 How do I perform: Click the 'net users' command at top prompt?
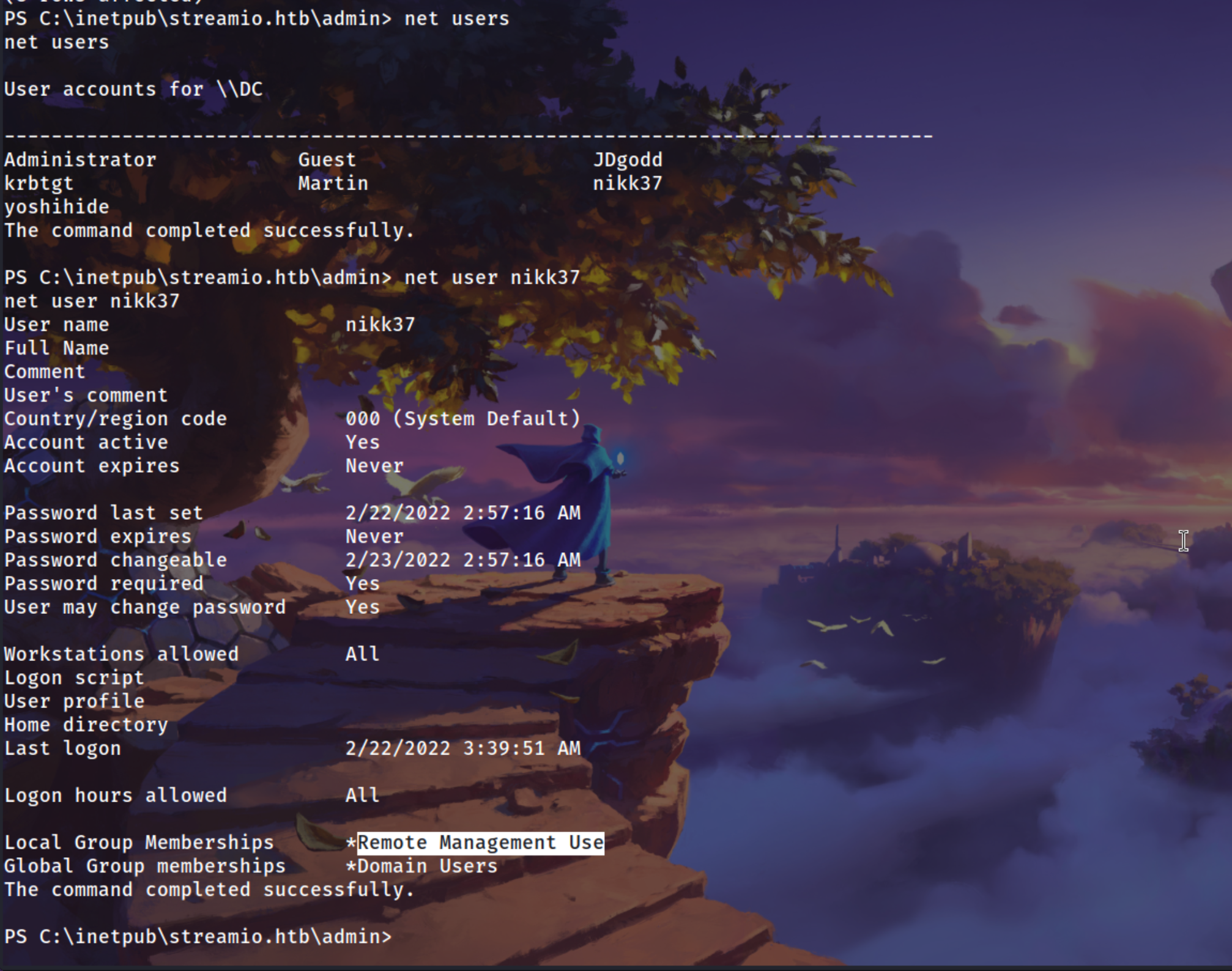pyautogui.click(x=456, y=18)
